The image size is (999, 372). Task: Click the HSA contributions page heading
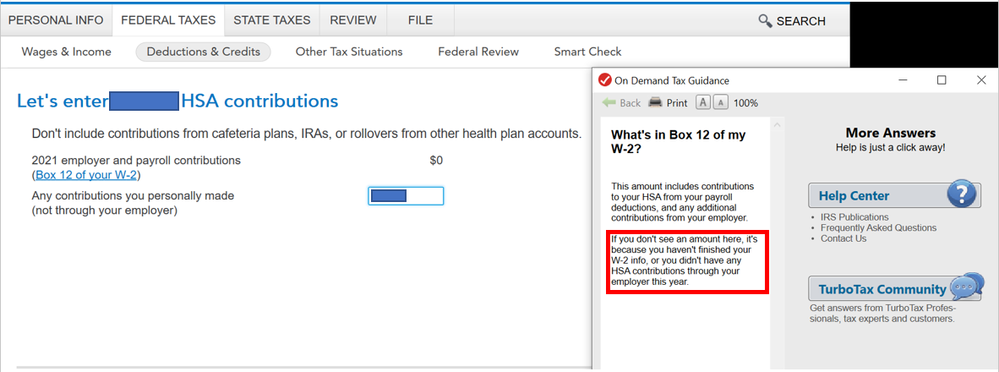pos(177,101)
